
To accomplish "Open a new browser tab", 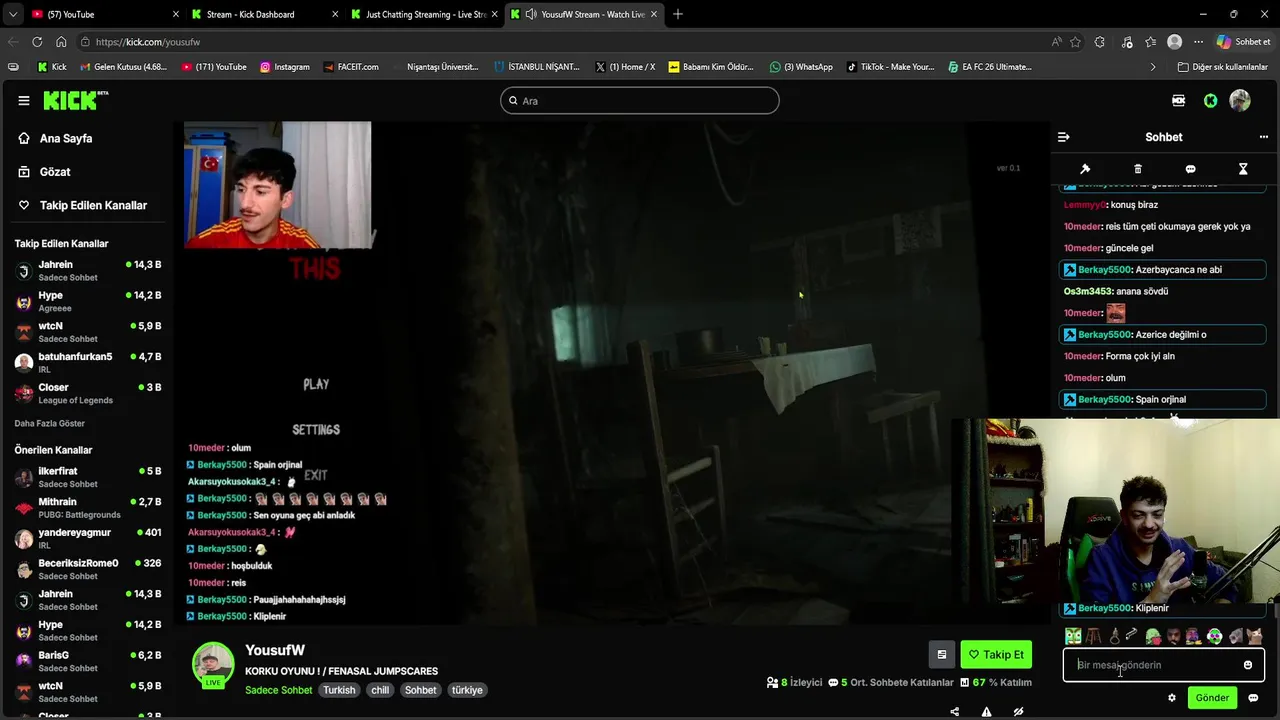I will click(678, 14).
